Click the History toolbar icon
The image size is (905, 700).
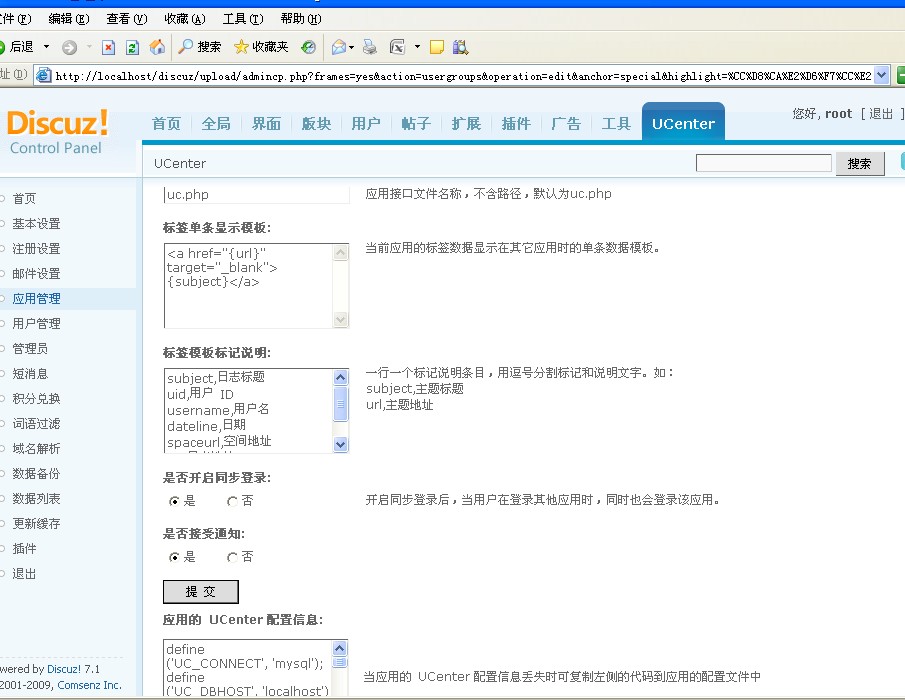pyautogui.click(x=308, y=47)
